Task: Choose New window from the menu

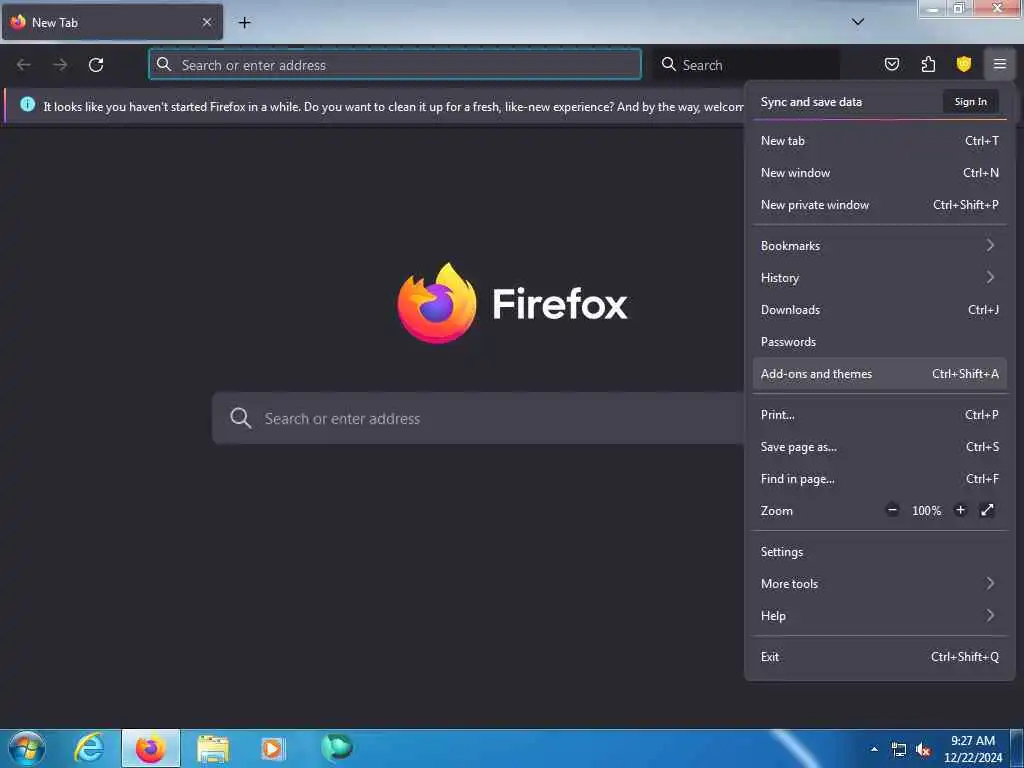Action: 879,172
